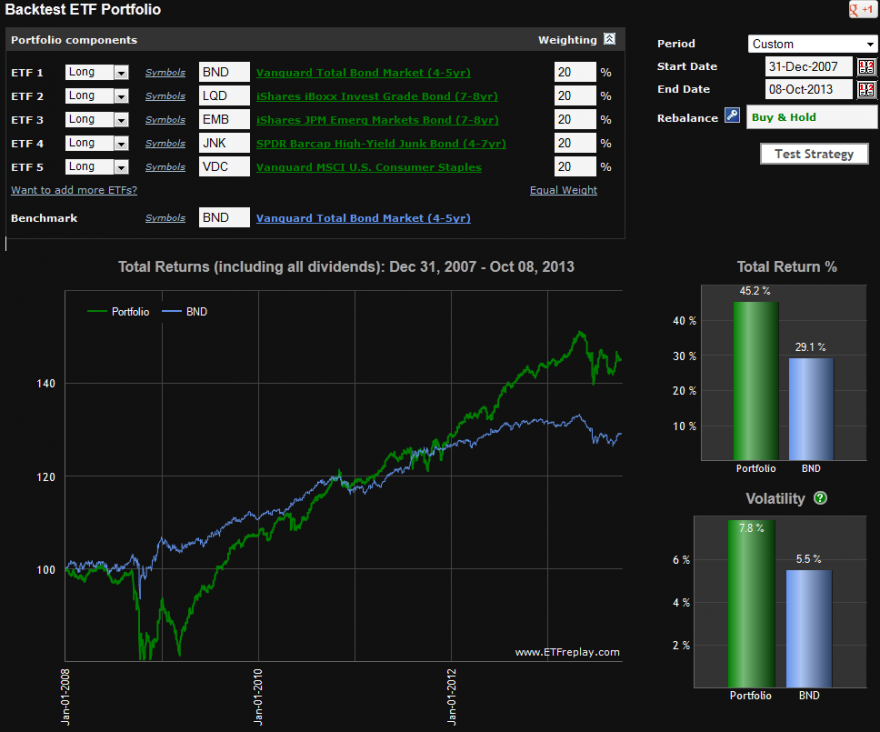Click the Google +1 icon
880x732 pixels.
pyautogui.click(x=862, y=9)
